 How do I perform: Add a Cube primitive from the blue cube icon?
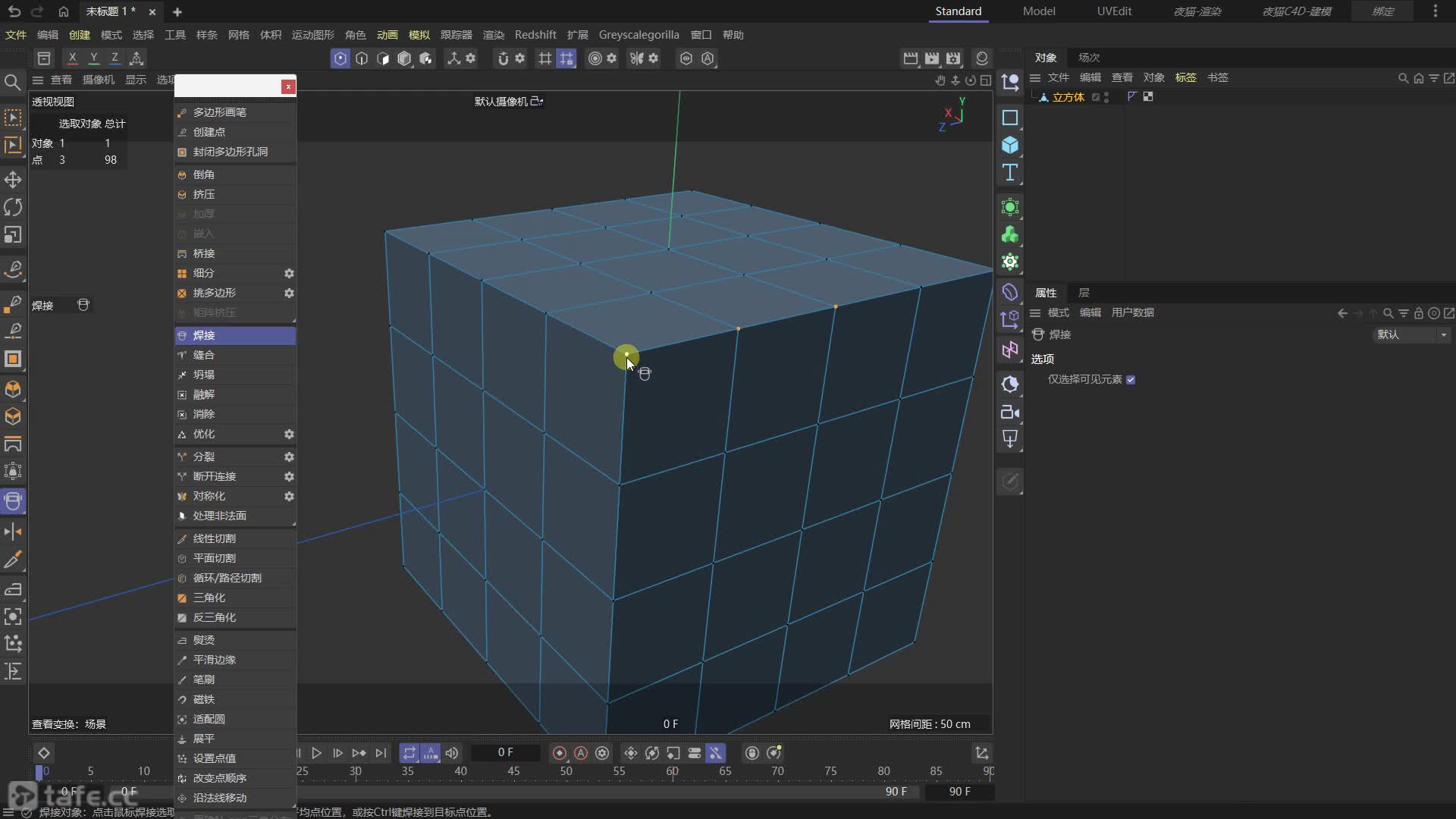1010,145
